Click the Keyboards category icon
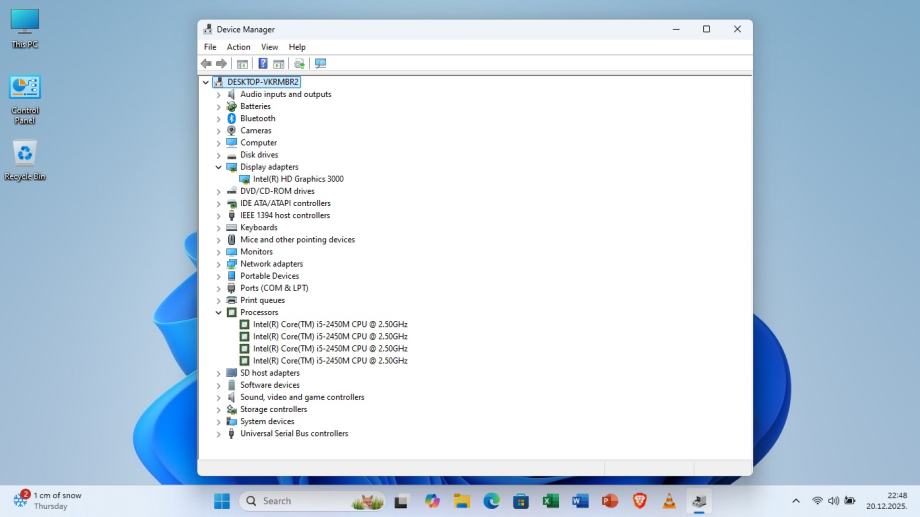Image resolution: width=920 pixels, height=517 pixels. (x=232, y=228)
